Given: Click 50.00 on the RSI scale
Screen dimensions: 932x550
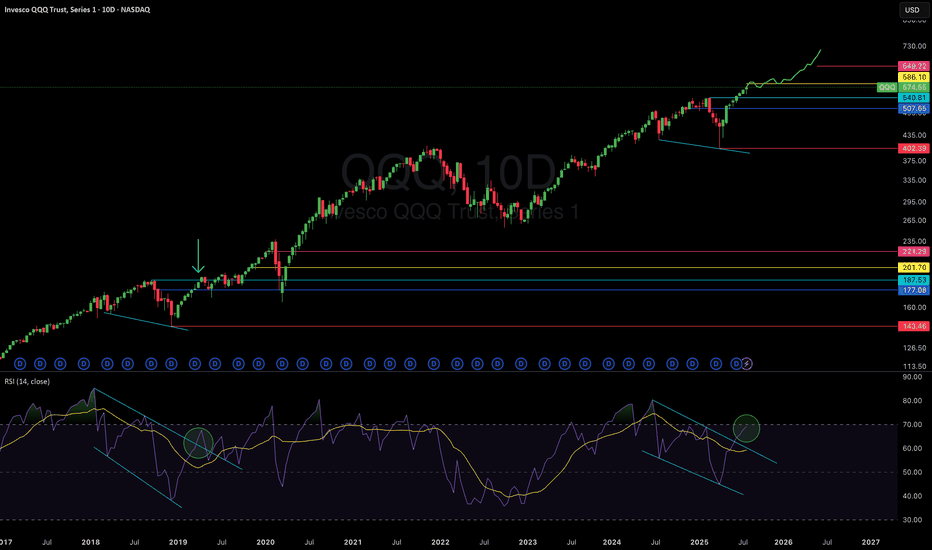Looking at the screenshot, I should (x=912, y=472).
